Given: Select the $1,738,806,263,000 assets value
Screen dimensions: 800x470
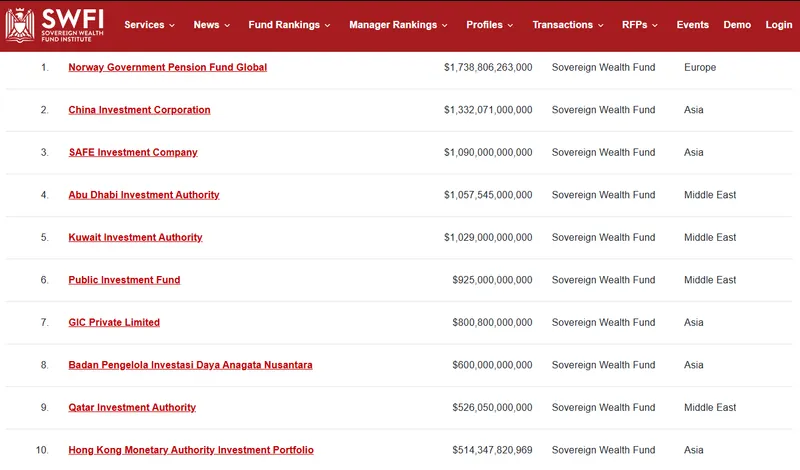Looking at the screenshot, I should (x=488, y=67).
